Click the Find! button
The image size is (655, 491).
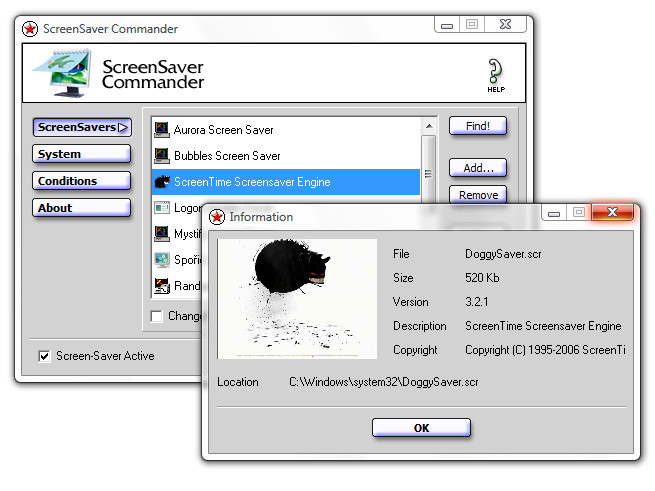478,126
